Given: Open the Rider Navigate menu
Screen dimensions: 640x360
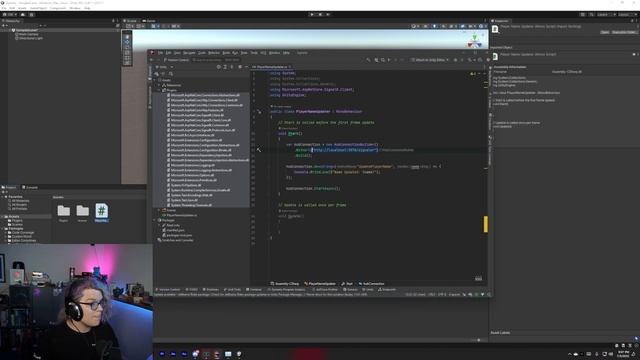Looking at the screenshot, I should (x=189, y=53).
